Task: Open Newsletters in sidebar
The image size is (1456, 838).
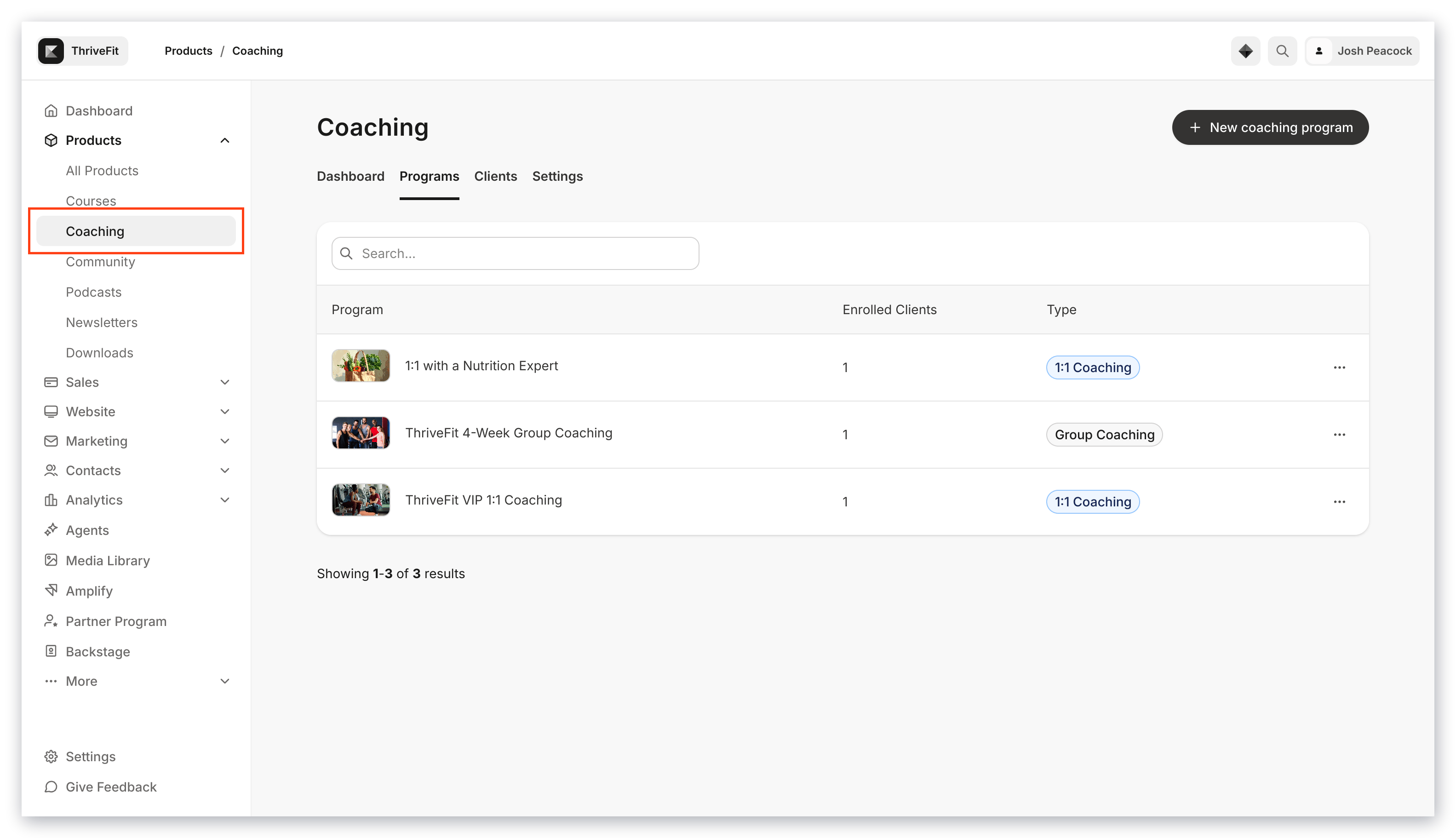Action: (101, 322)
